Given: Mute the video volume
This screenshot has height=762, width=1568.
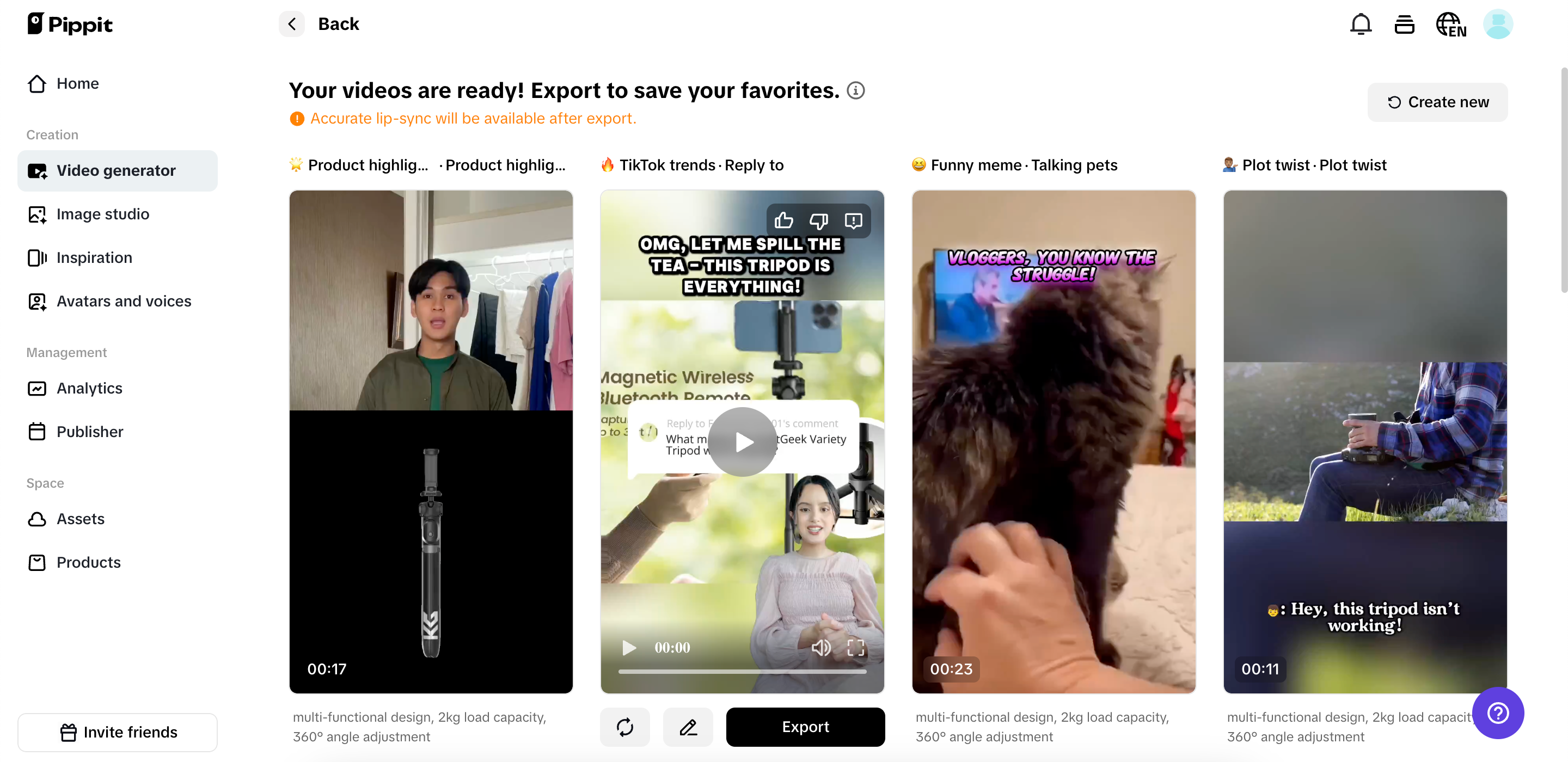Looking at the screenshot, I should pos(820,648).
